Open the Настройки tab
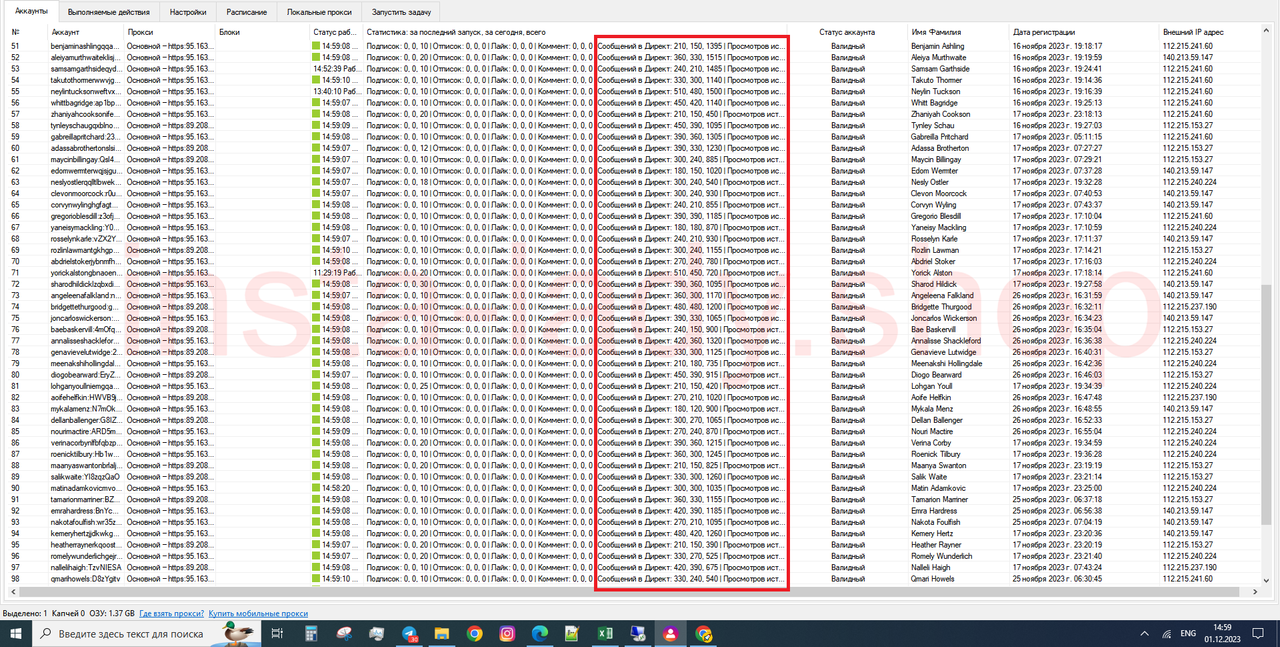The height and width of the screenshot is (647, 1280). pyautogui.click(x=187, y=12)
